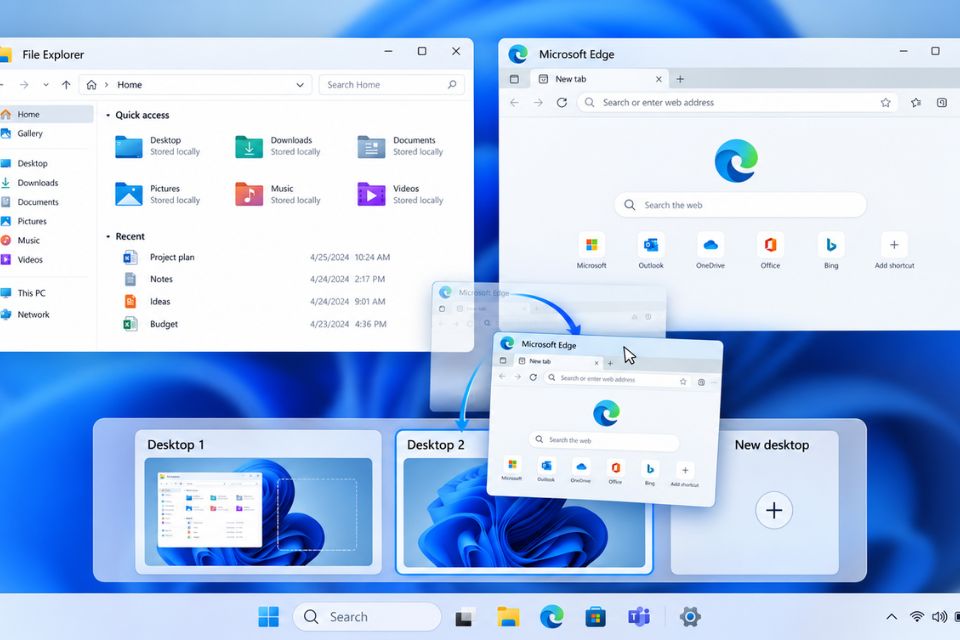Screen dimensions: 960x640
Task: Select Budget recent file
Action: click(x=257, y=324)
